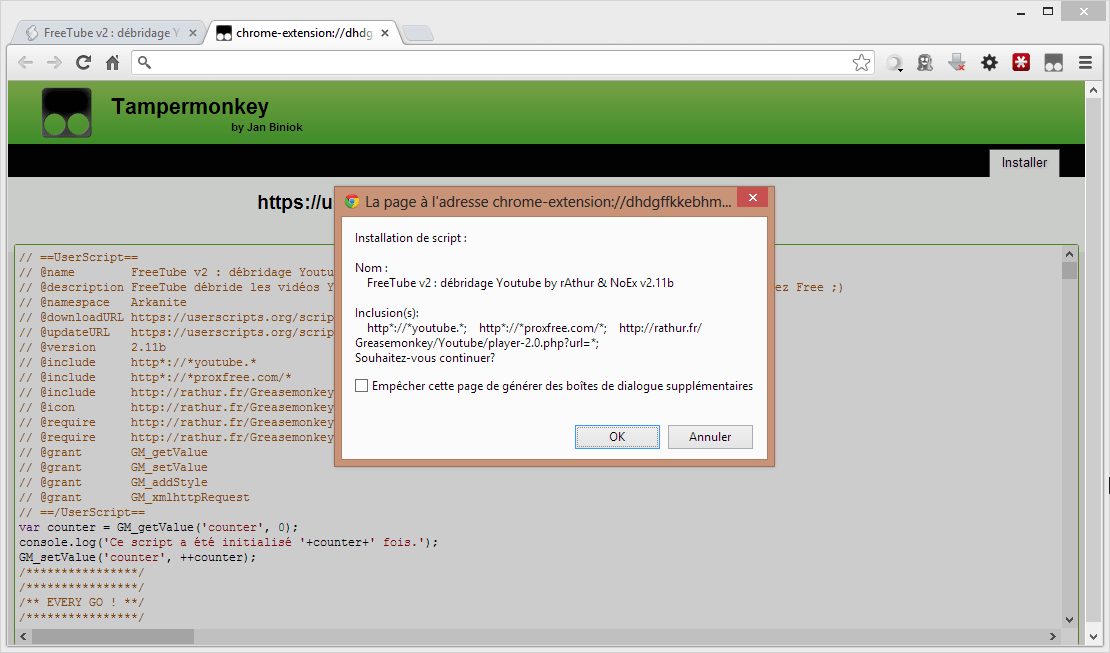Confirm installation with OK button
The height and width of the screenshot is (653, 1110).
pyautogui.click(x=617, y=437)
